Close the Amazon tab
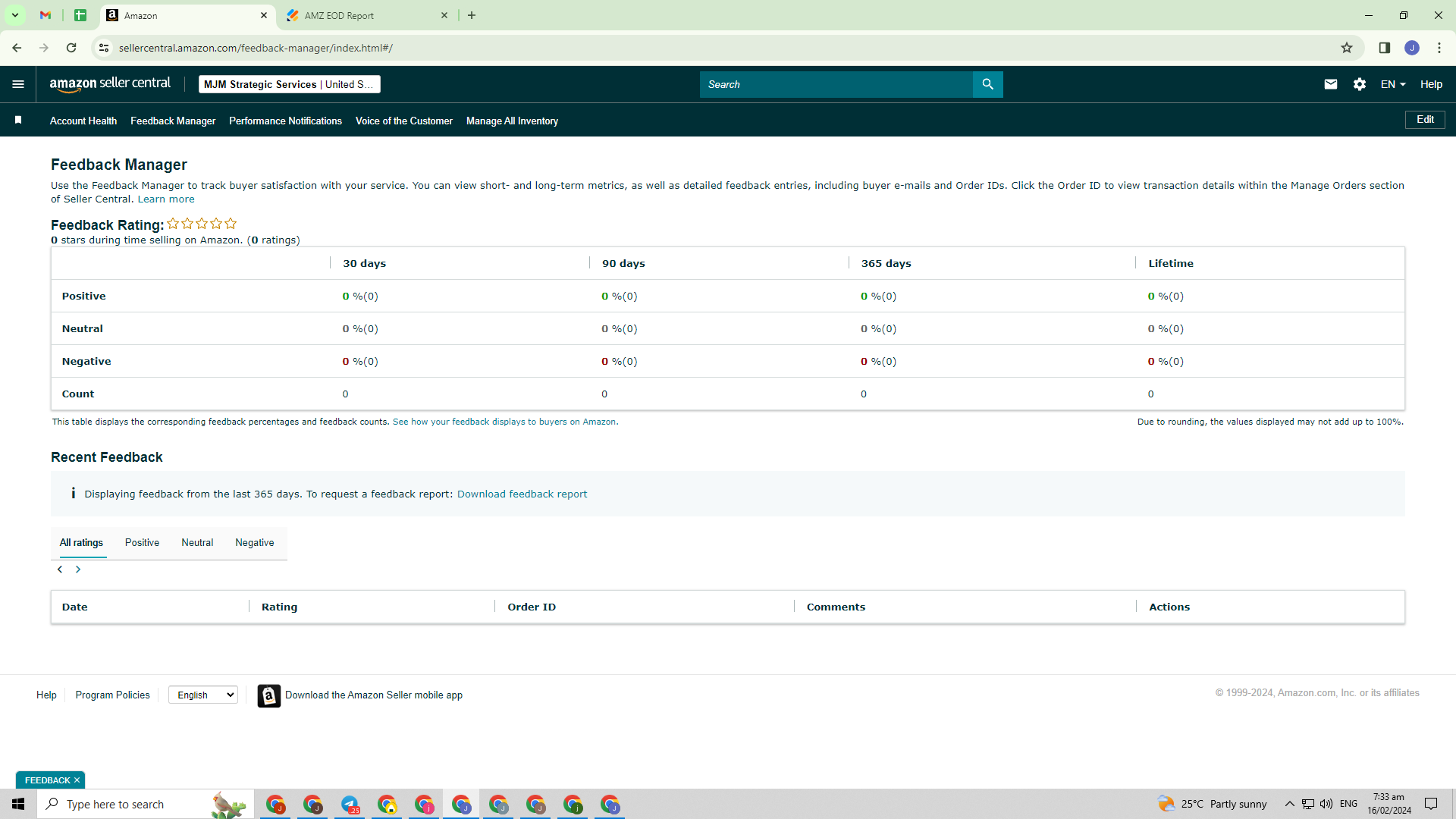Screen dimensions: 1456x819 click(264, 15)
